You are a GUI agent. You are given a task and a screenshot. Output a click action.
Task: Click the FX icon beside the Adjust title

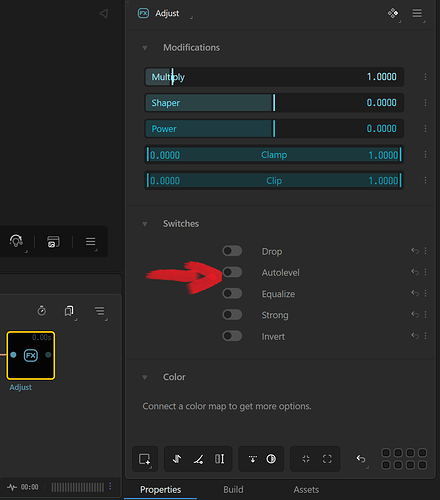[x=143, y=13]
